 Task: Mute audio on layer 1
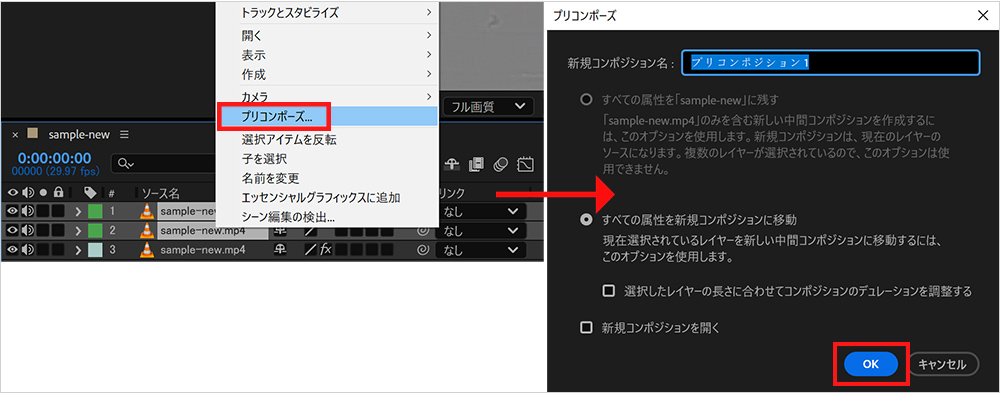click(27, 211)
